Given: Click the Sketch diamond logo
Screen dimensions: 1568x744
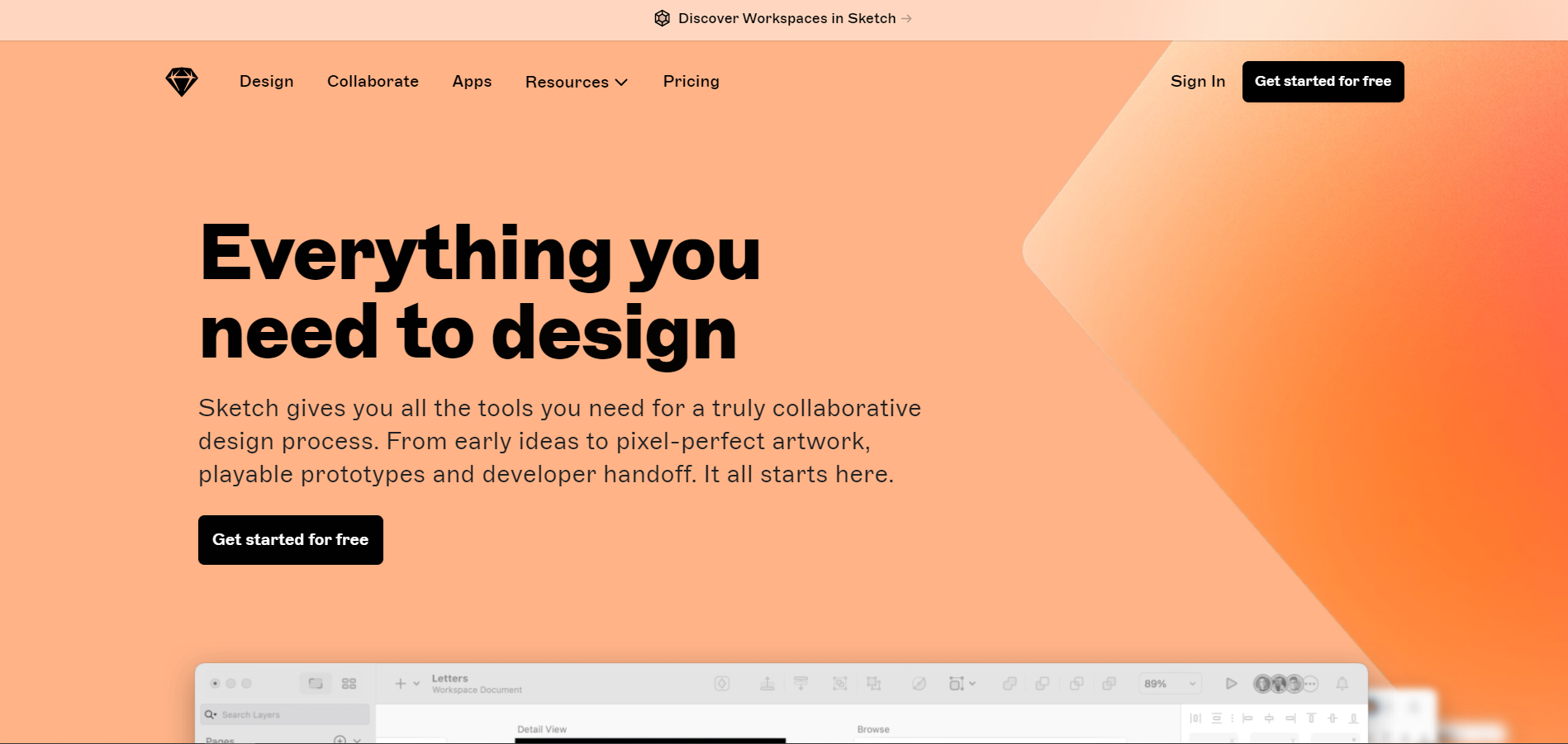Looking at the screenshot, I should (181, 82).
